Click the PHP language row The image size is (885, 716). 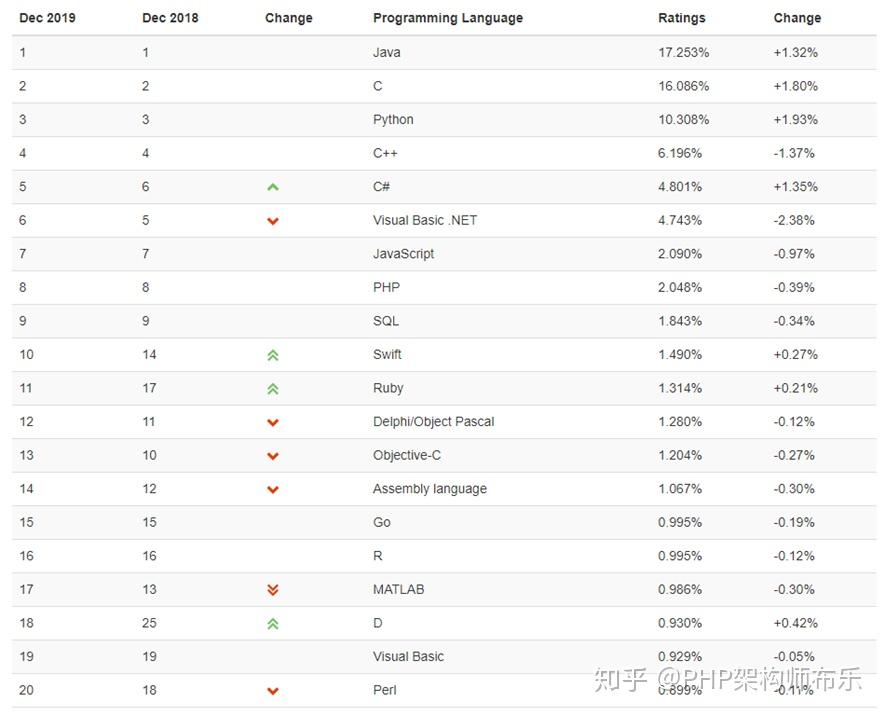pos(386,287)
